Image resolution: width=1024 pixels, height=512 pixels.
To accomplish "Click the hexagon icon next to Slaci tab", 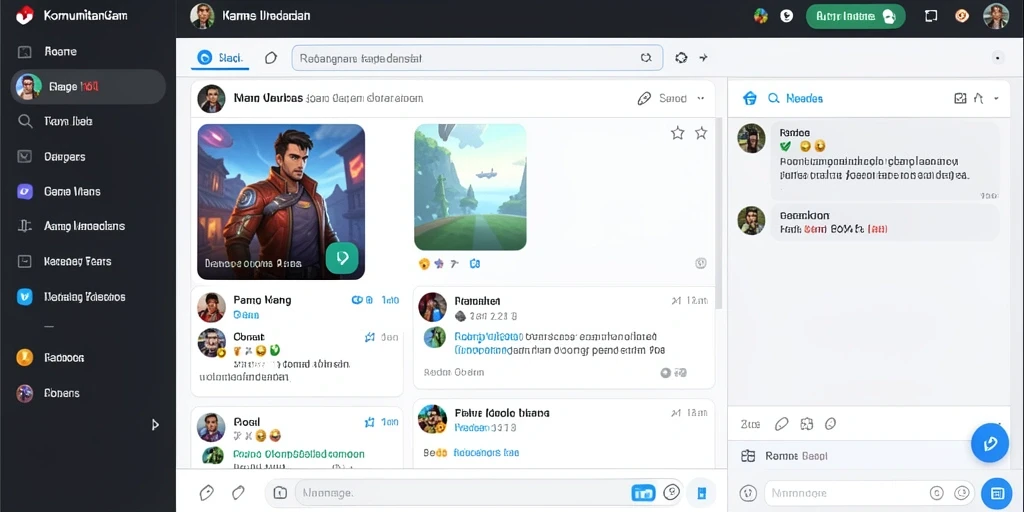I will pos(271,58).
